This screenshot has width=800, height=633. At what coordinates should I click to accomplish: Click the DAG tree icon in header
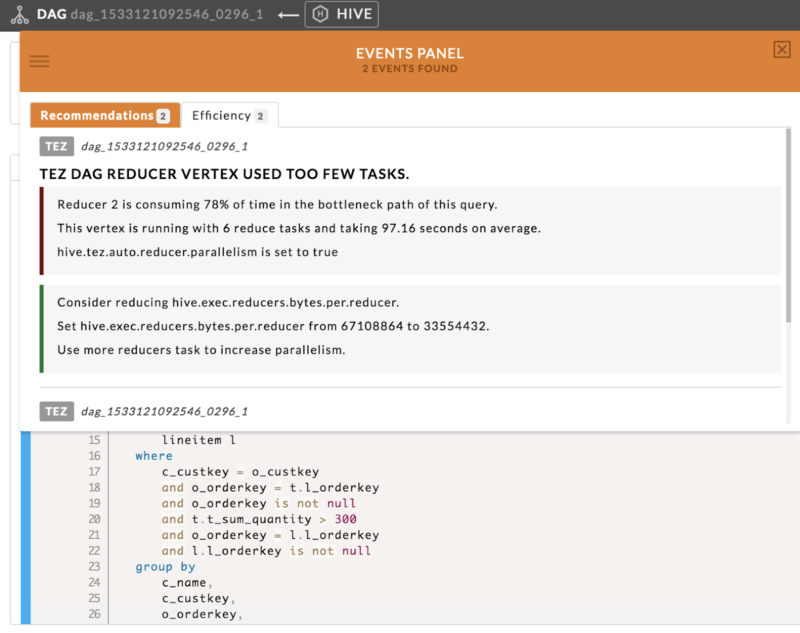[x=19, y=15]
